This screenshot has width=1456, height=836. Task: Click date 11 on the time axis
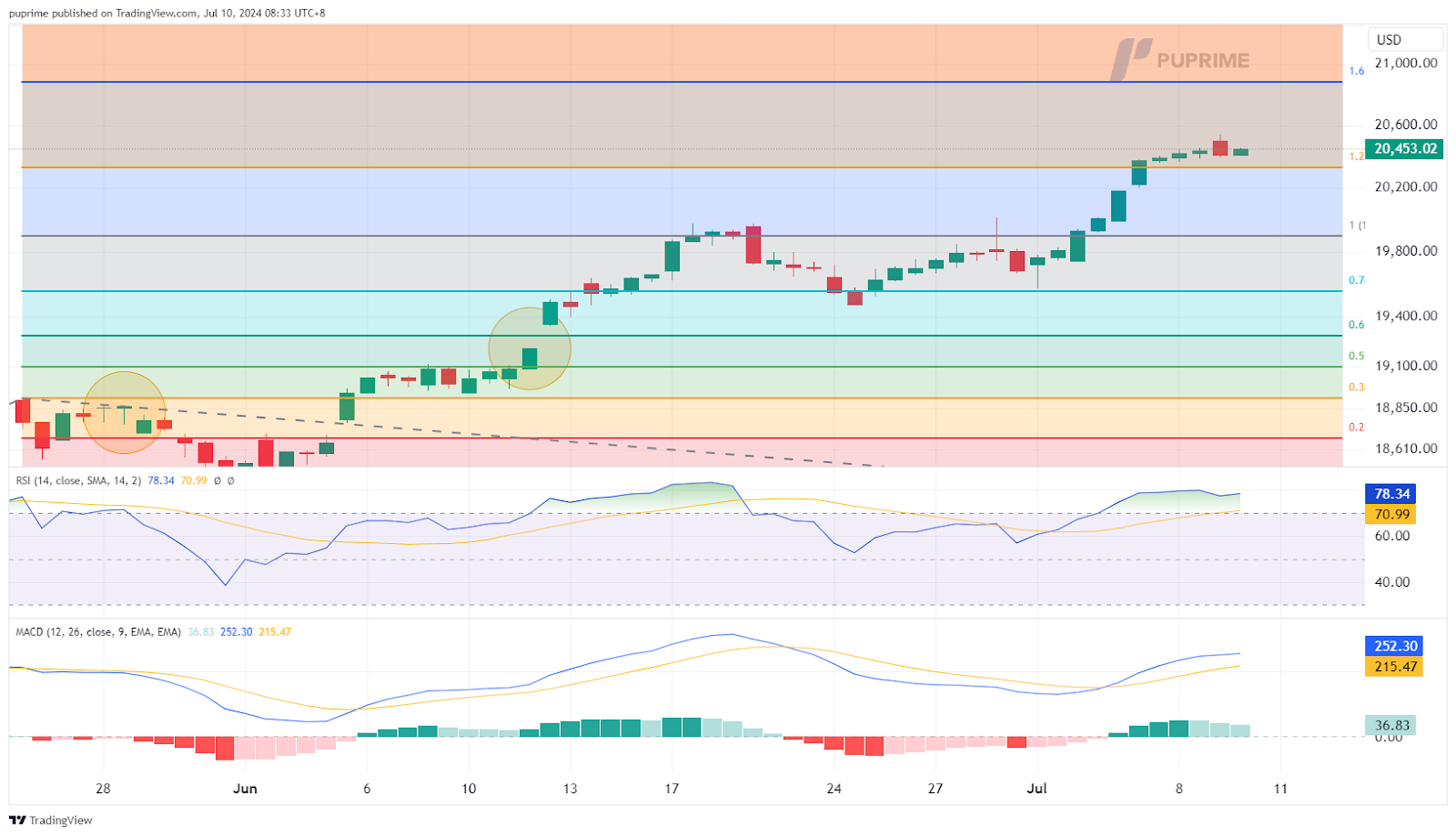pyautogui.click(x=1280, y=789)
